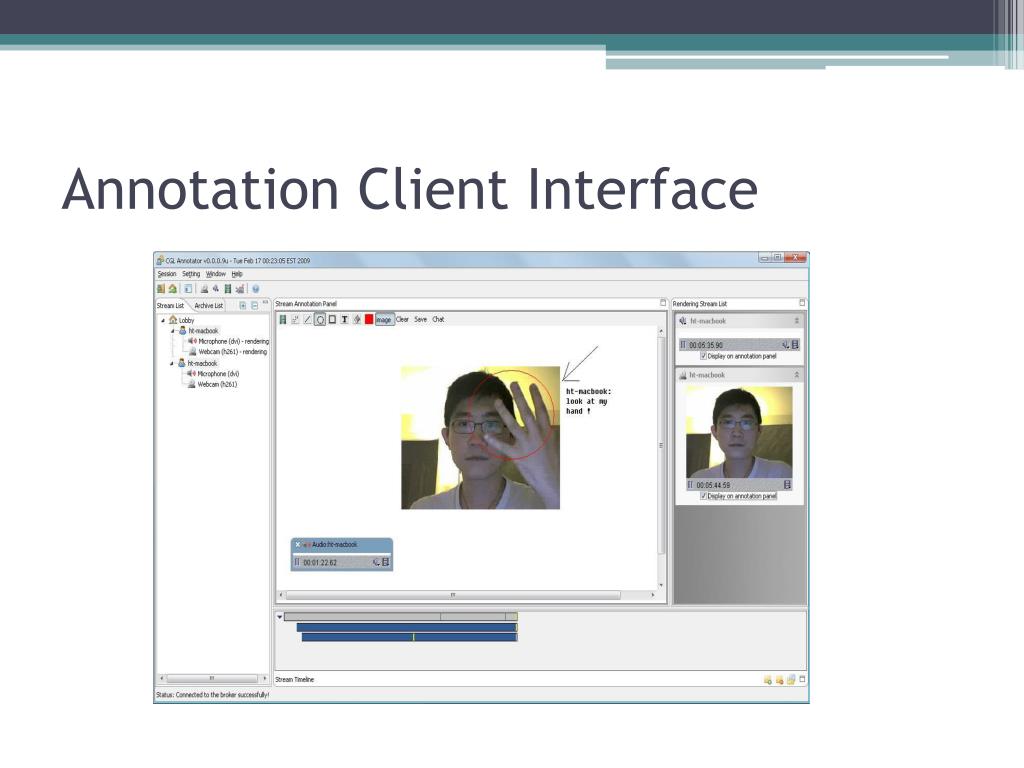Click the horizontal scrollbar of the annotation canvas
This screenshot has height=768, width=1024.
pos(453,595)
